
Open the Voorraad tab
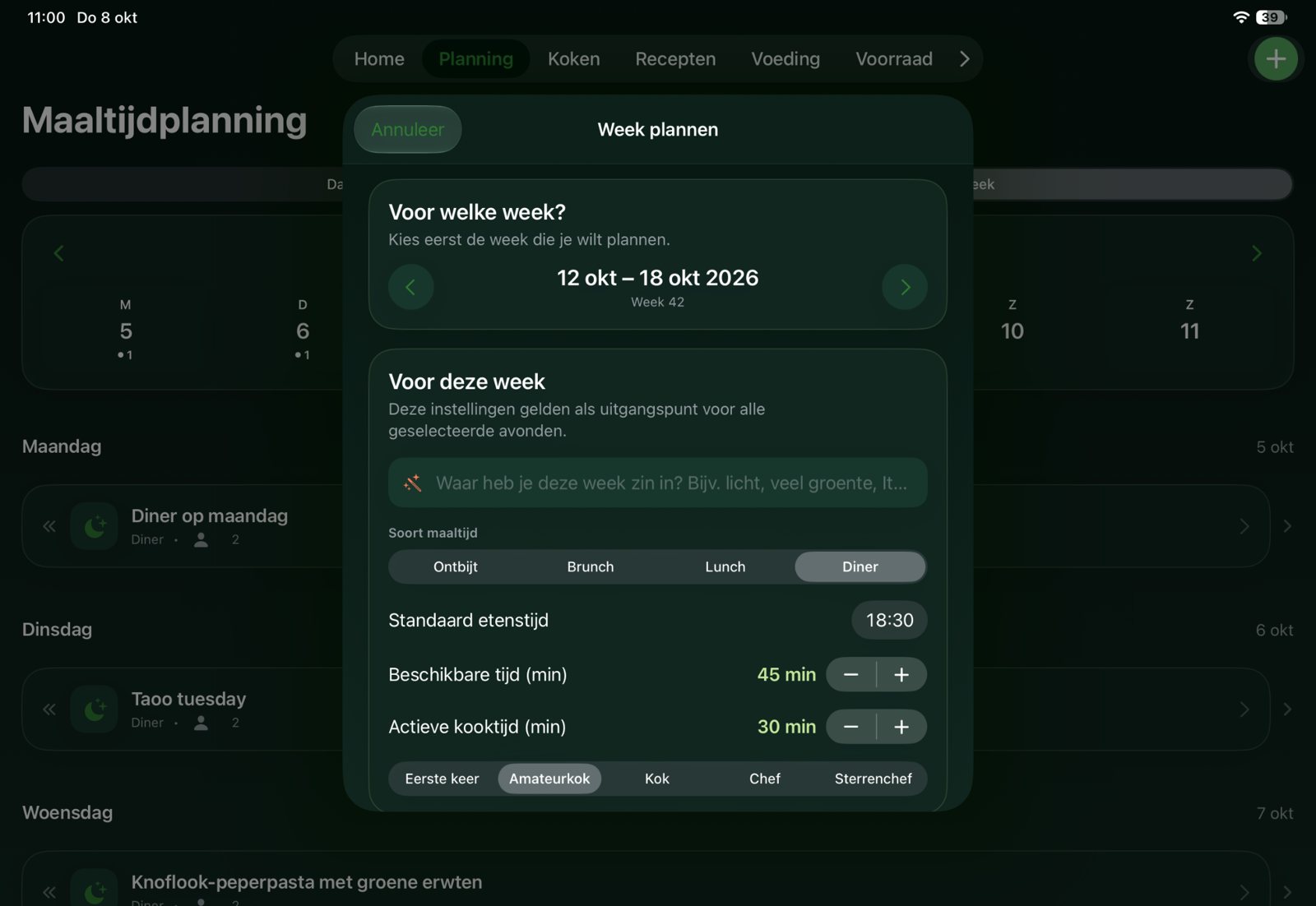pyautogui.click(x=894, y=59)
